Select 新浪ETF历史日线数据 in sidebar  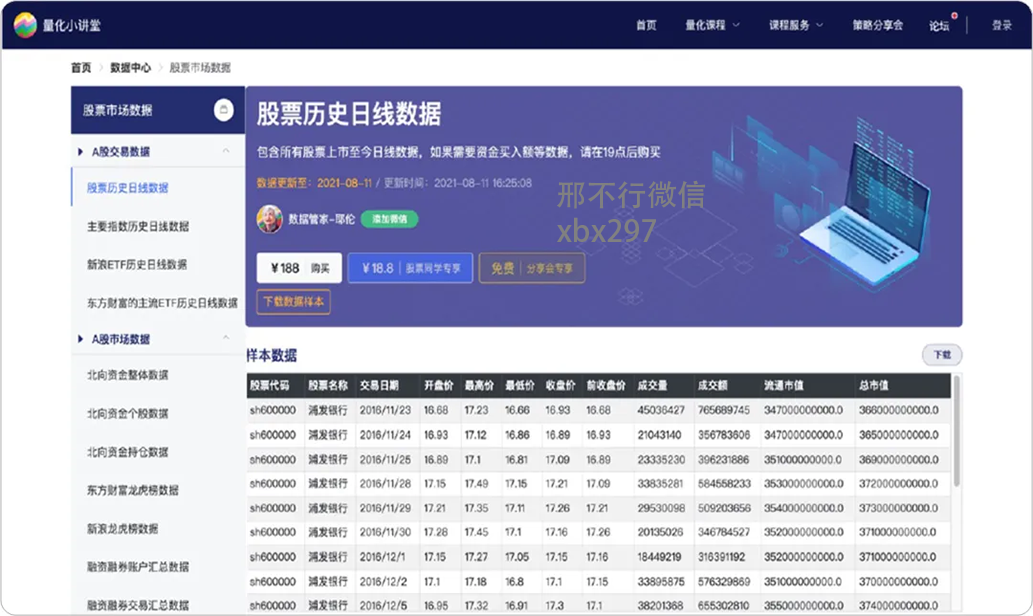click(137, 264)
